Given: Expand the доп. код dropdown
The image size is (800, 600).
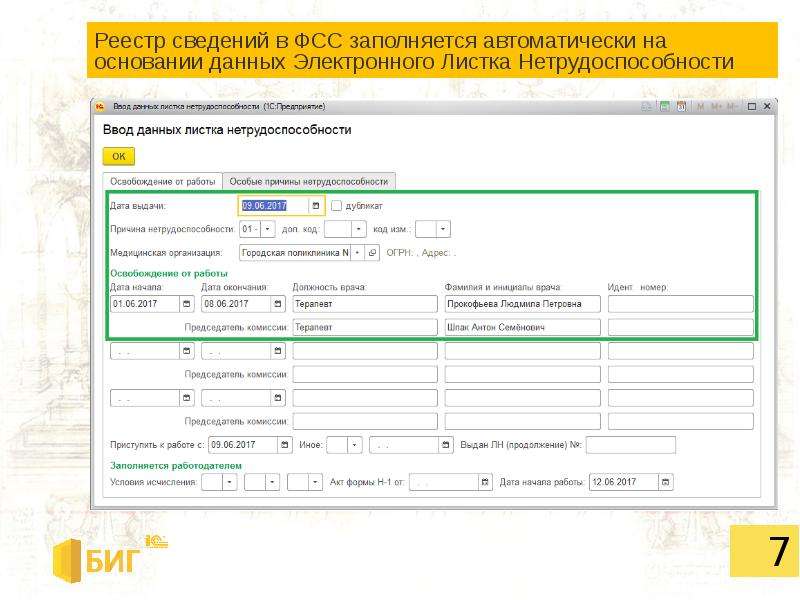Looking at the screenshot, I should [x=359, y=229].
